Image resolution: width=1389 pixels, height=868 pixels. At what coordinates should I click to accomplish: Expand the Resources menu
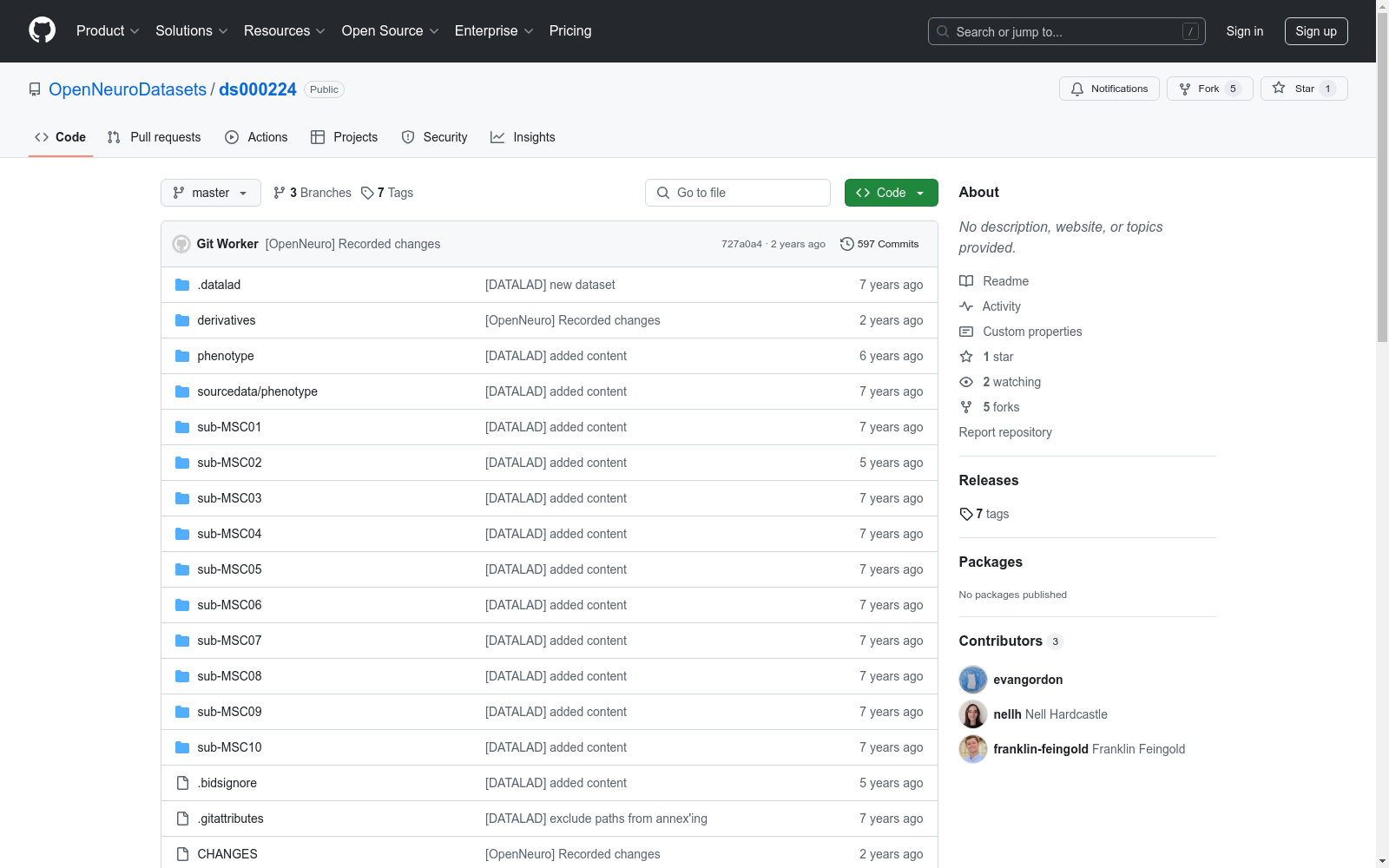pos(285,31)
